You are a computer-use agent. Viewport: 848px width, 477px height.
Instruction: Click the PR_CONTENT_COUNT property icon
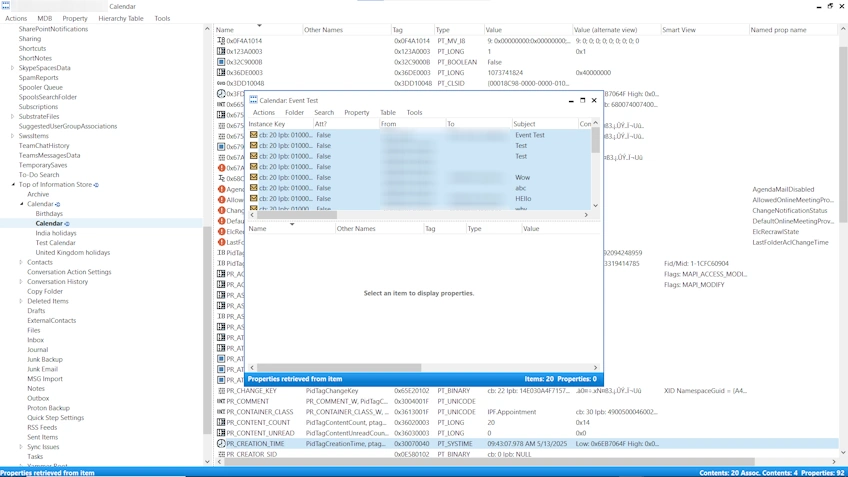[221, 422]
